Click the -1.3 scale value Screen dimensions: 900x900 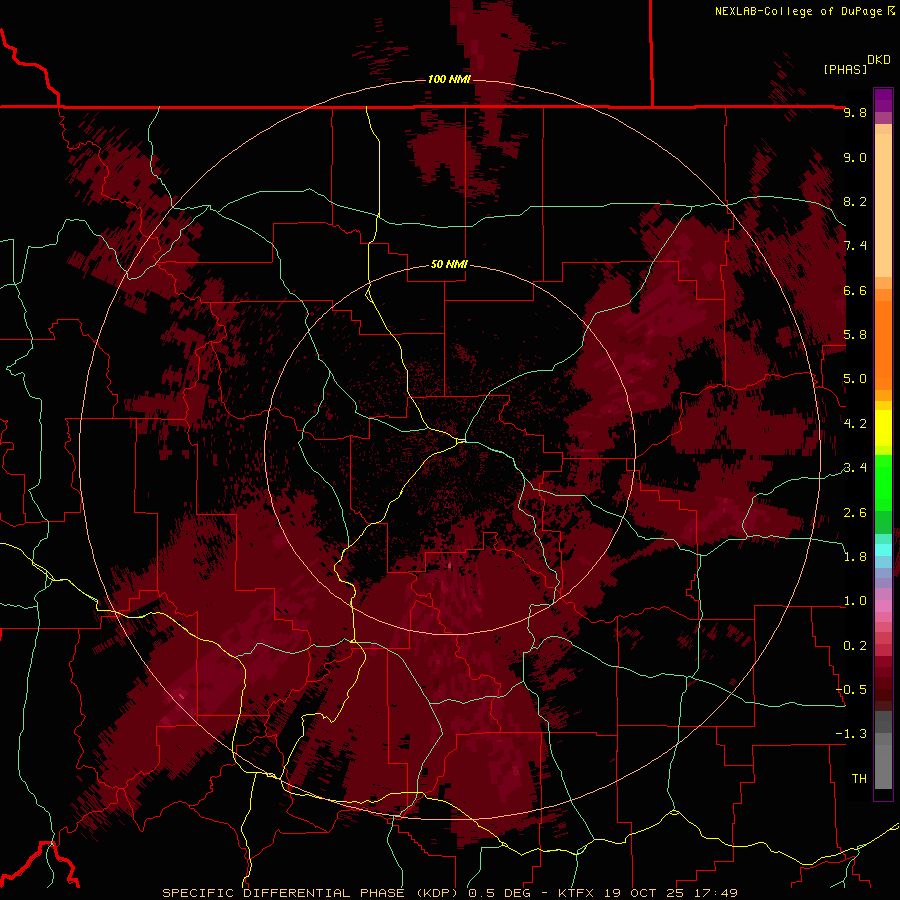[851, 735]
